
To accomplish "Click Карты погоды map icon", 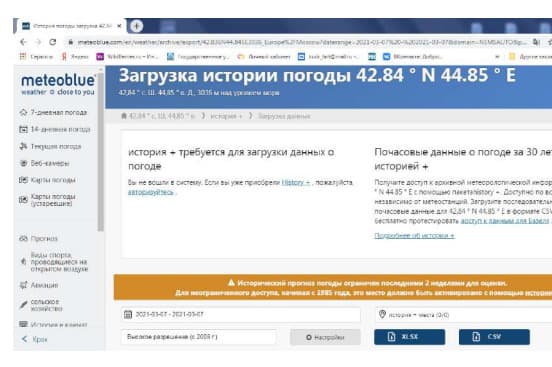I will click(x=23, y=180).
